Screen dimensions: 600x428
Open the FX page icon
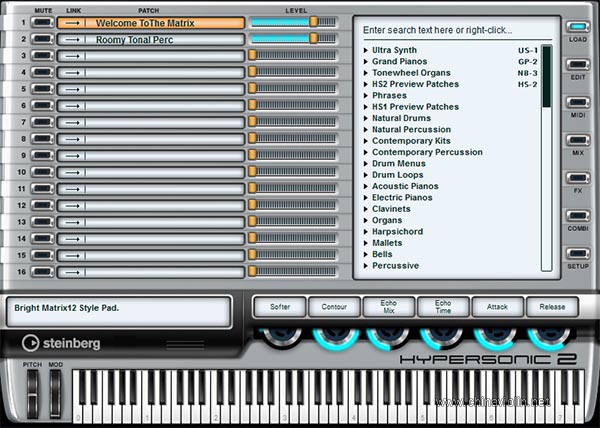click(577, 177)
